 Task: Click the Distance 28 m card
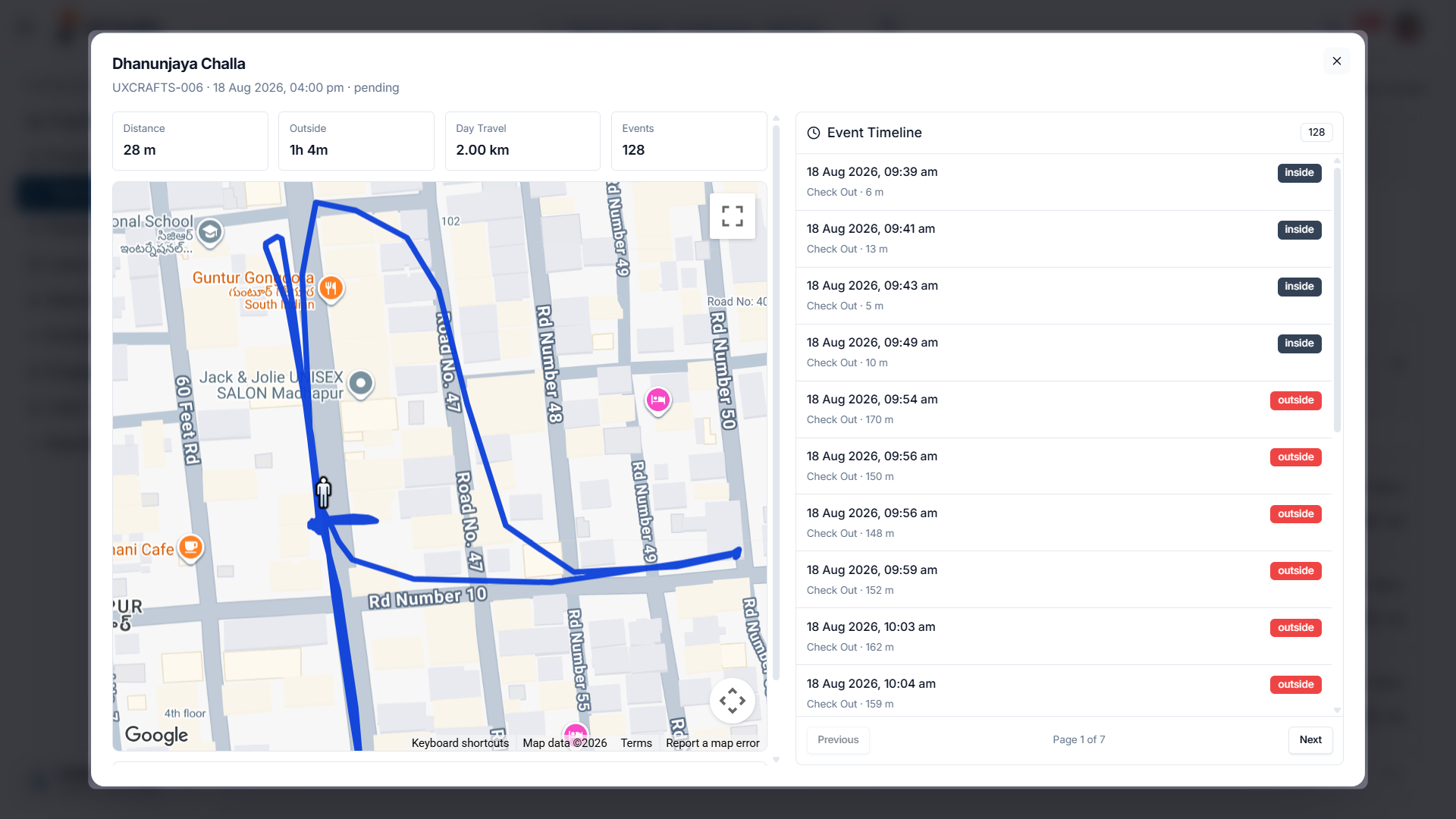[190, 141]
